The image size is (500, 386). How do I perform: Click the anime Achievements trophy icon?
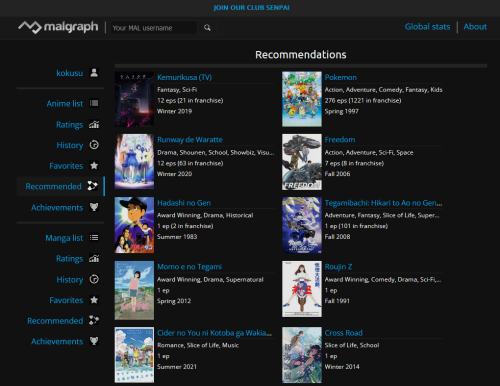[94, 207]
